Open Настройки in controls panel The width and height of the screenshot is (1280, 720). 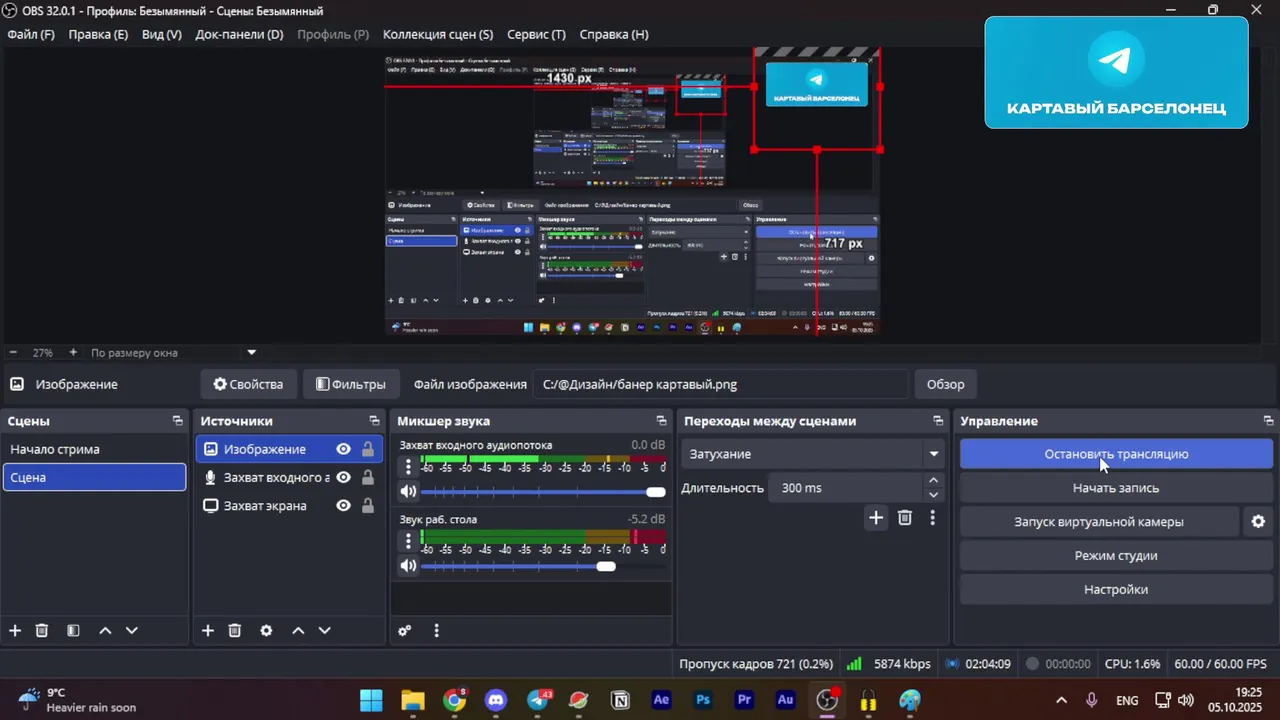point(1116,589)
